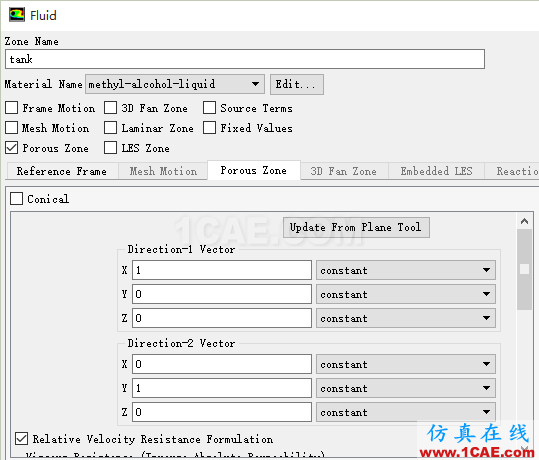This screenshot has height=460, width=539.
Task: Expand Direction-1 X constant dropdown
Action: tap(406, 270)
